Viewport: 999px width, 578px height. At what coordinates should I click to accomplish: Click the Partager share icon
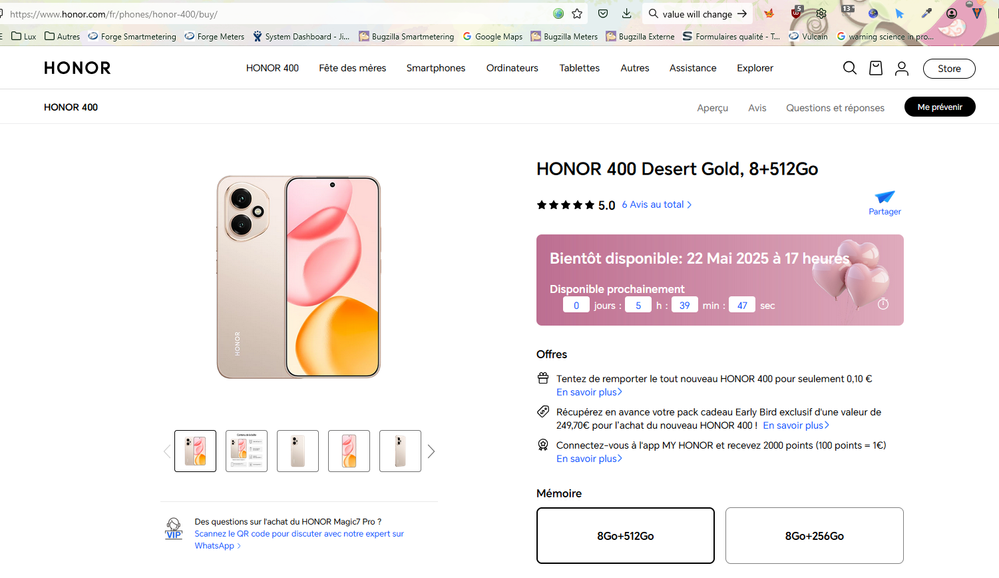pos(884,198)
